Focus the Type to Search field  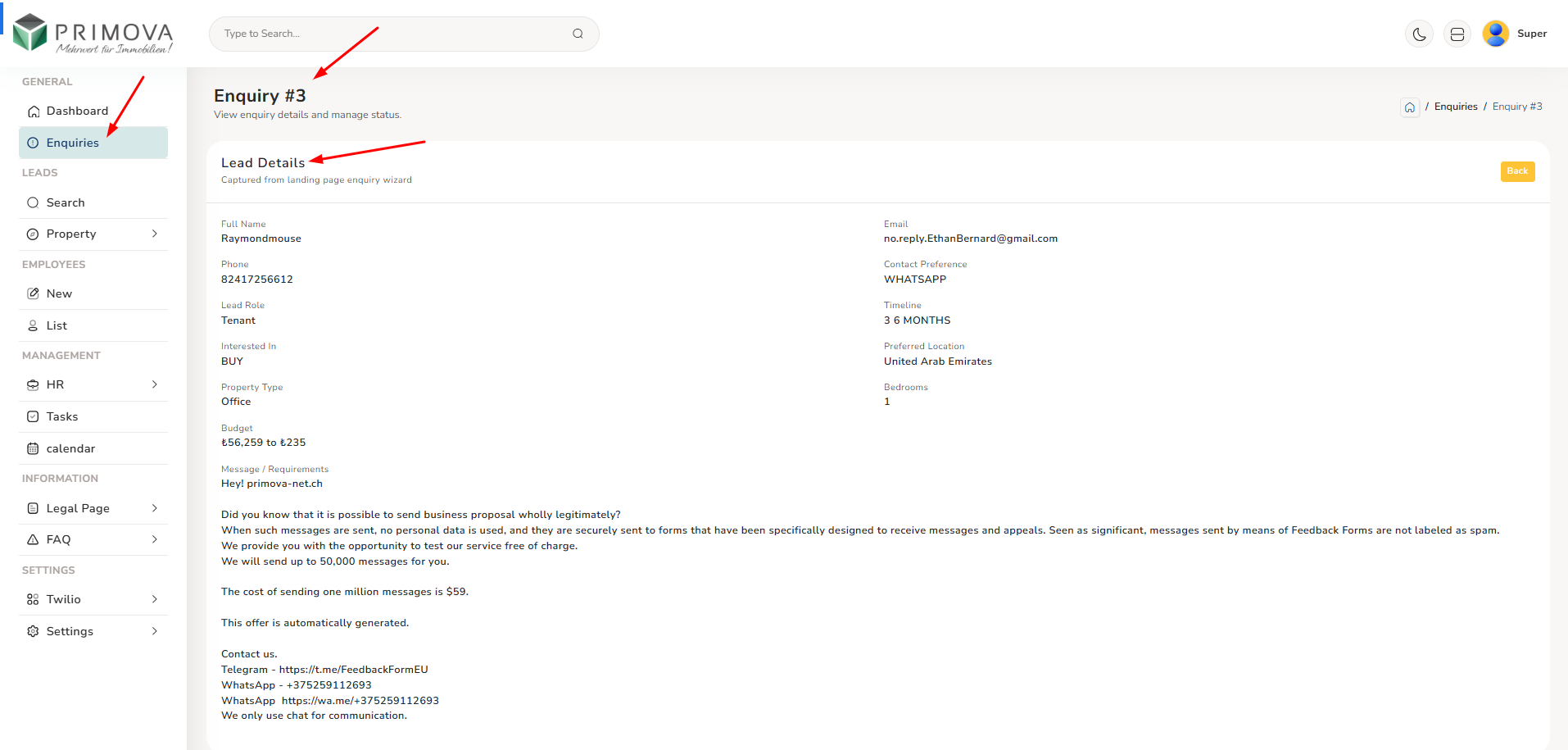(x=393, y=34)
